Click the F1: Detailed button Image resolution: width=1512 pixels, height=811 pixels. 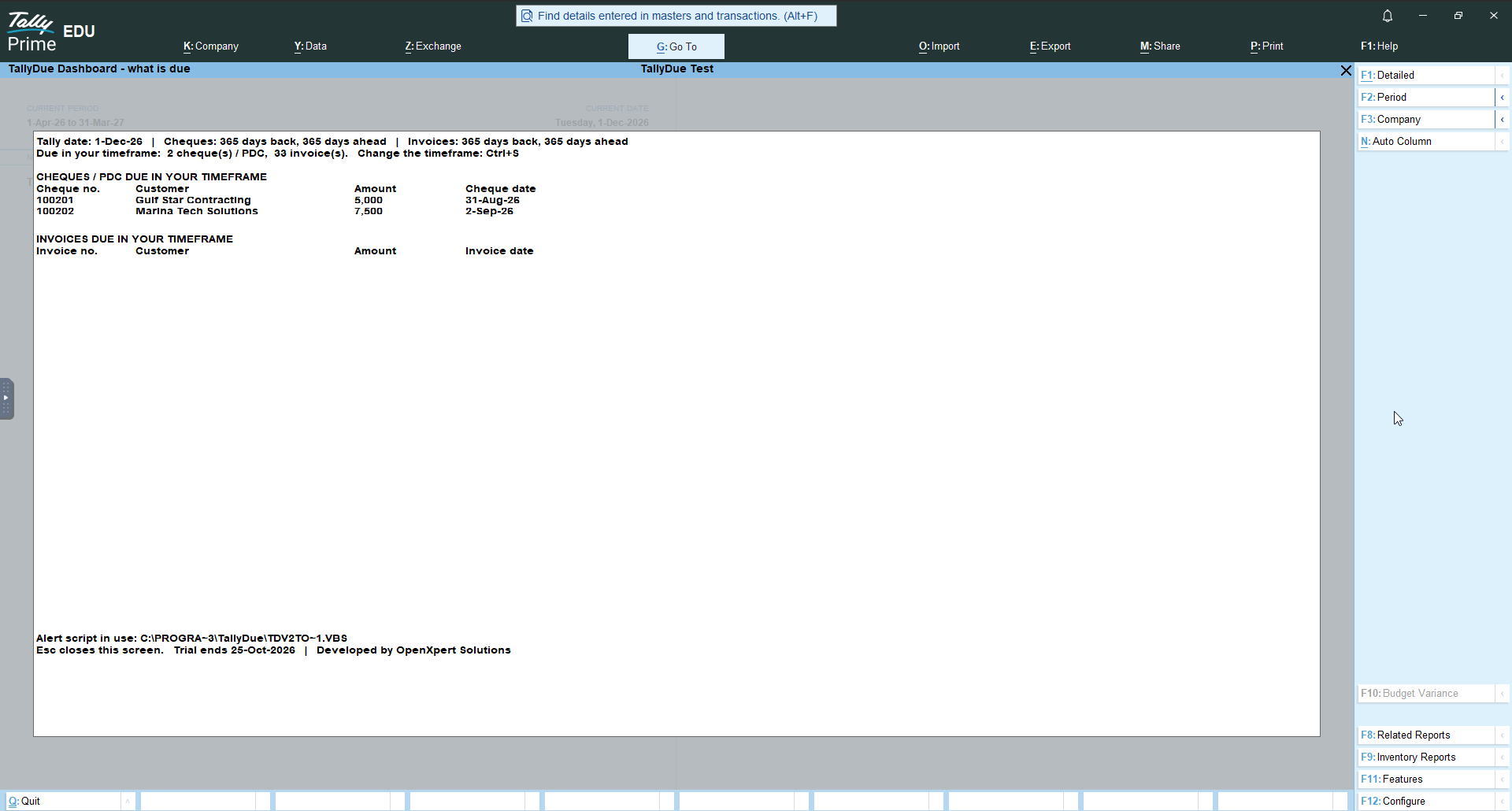point(1426,75)
